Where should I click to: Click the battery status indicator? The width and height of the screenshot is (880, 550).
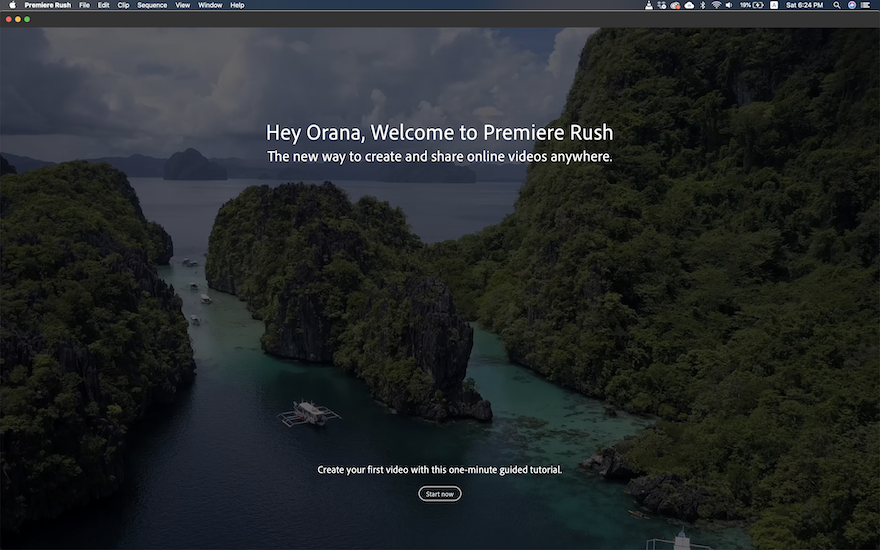(751, 5)
